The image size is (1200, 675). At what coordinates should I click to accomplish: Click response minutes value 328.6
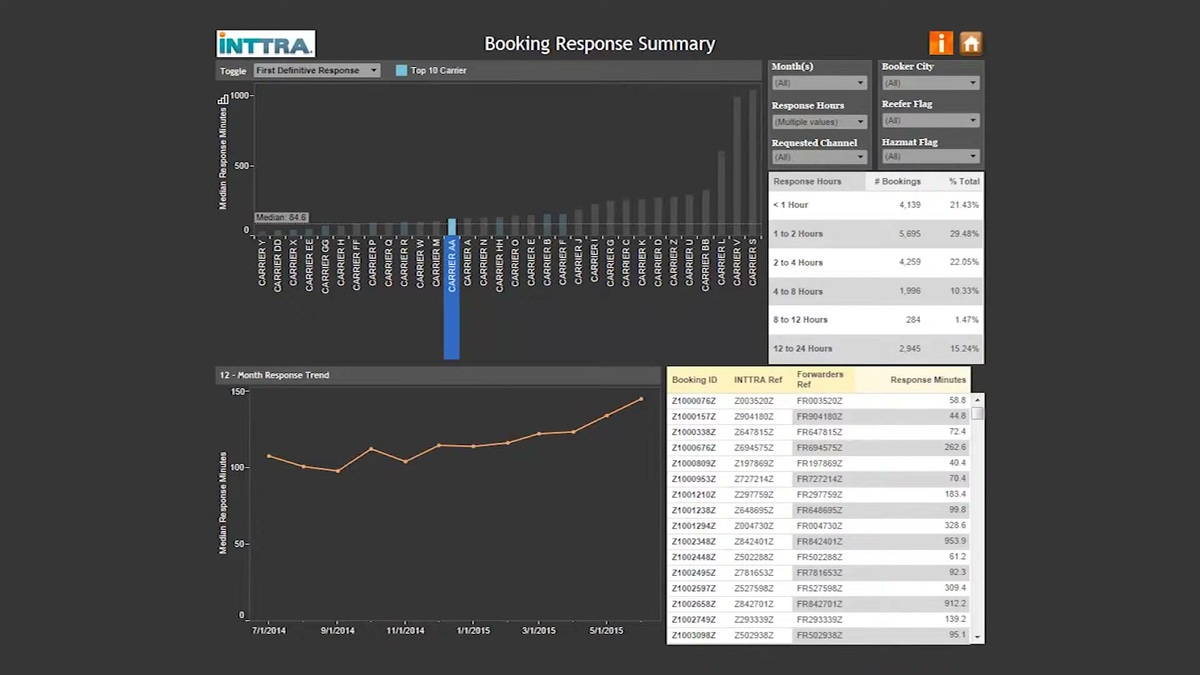955,526
